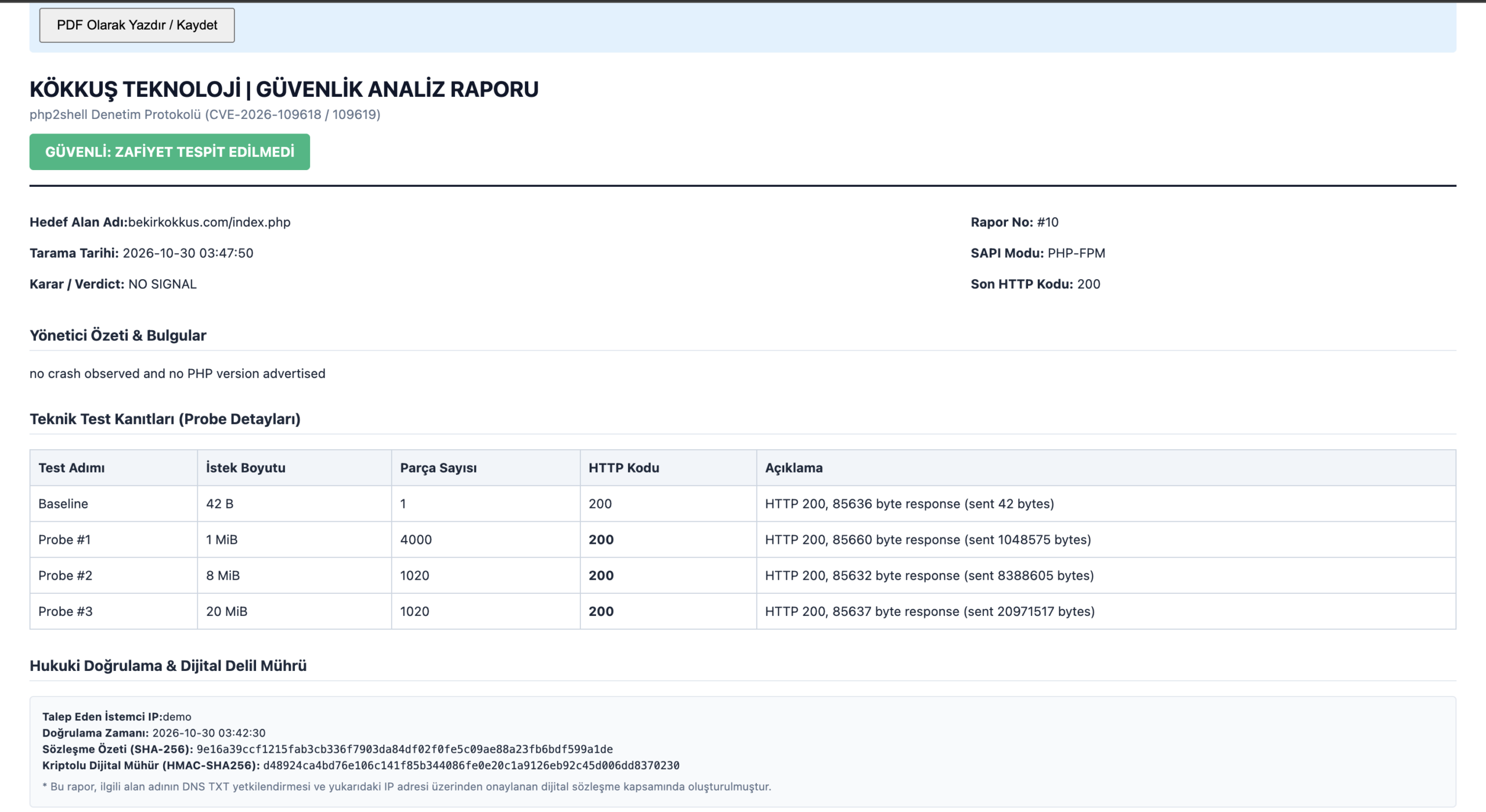Click Rapor No #10 value
Viewport: 1486px width, 812px height.
(x=1048, y=222)
